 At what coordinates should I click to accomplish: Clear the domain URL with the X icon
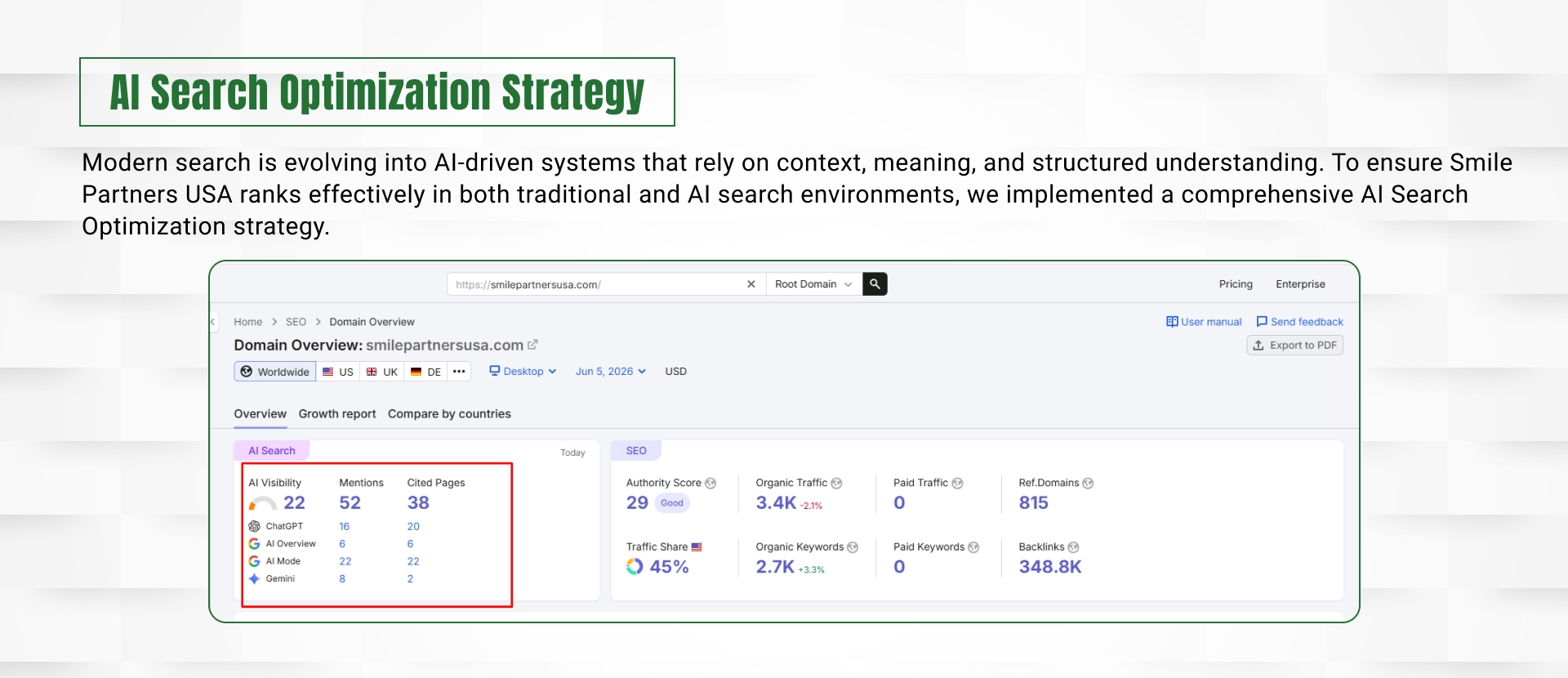coord(751,284)
